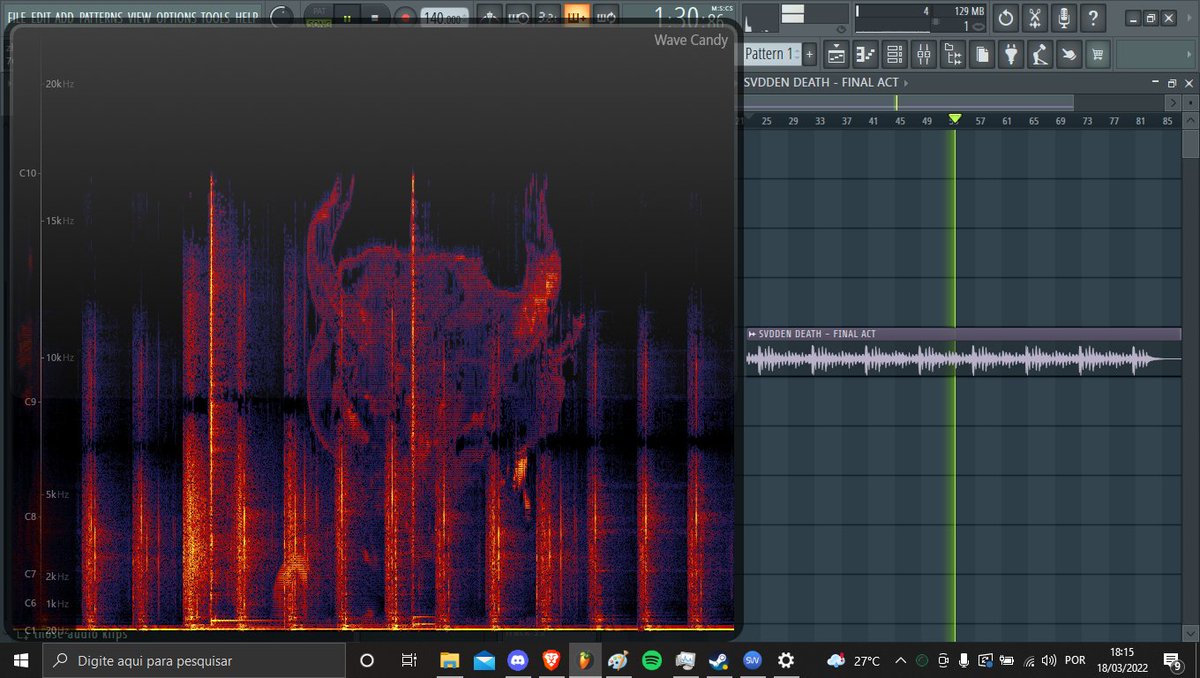Open the audio editor scissors icon
This screenshot has width=1200, height=678.
pos(1035,18)
